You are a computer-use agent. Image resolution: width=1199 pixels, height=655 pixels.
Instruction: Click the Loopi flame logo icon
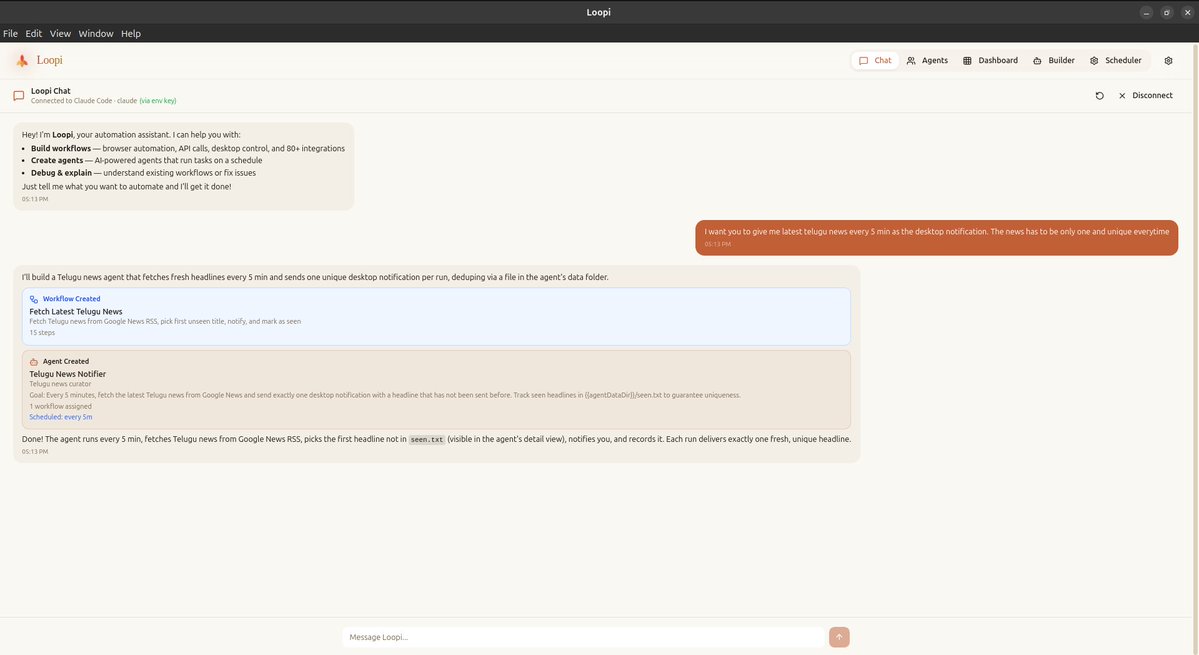pos(22,60)
